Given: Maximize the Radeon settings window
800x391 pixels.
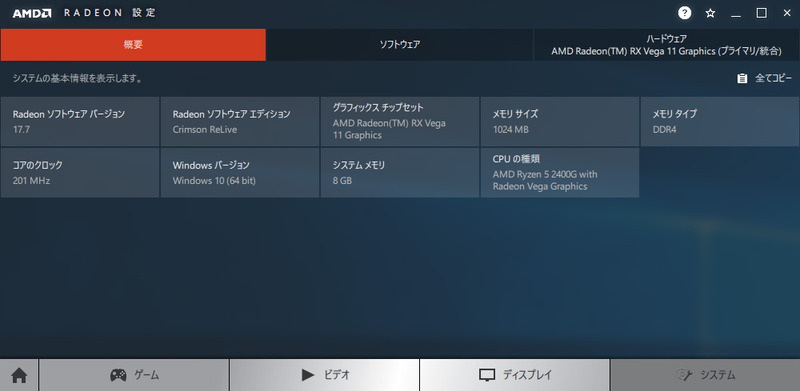Looking at the screenshot, I should click(x=761, y=13).
